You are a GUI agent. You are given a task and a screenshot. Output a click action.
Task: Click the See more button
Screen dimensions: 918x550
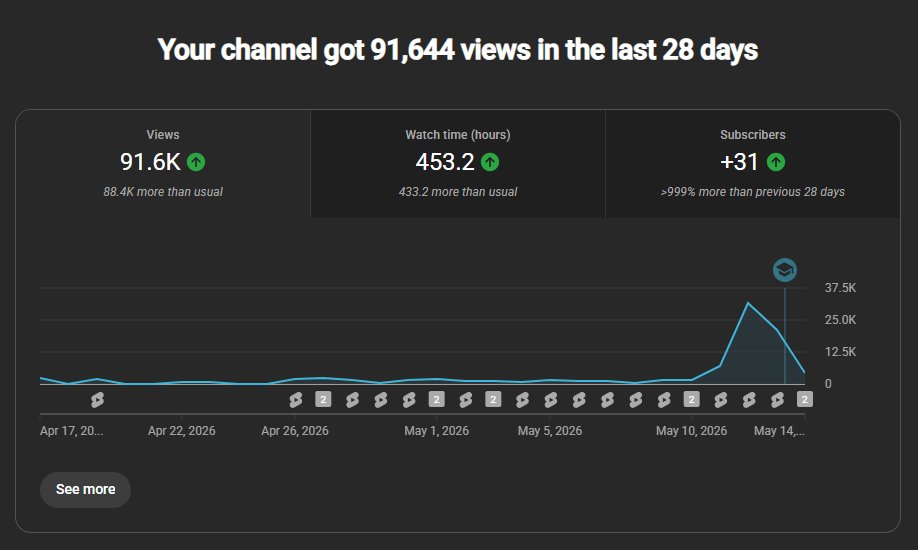85,490
